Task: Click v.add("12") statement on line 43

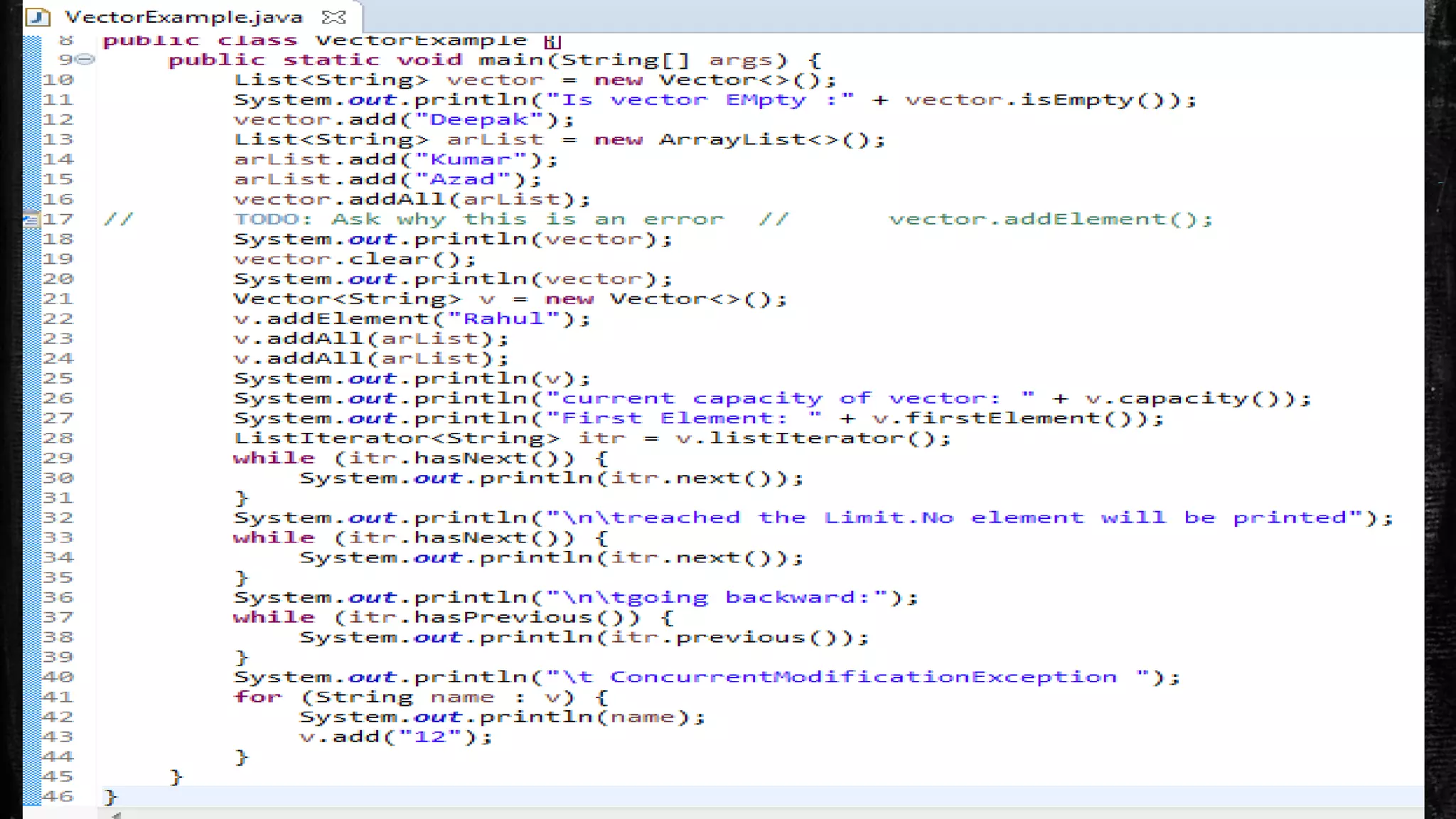Action: pos(395,737)
